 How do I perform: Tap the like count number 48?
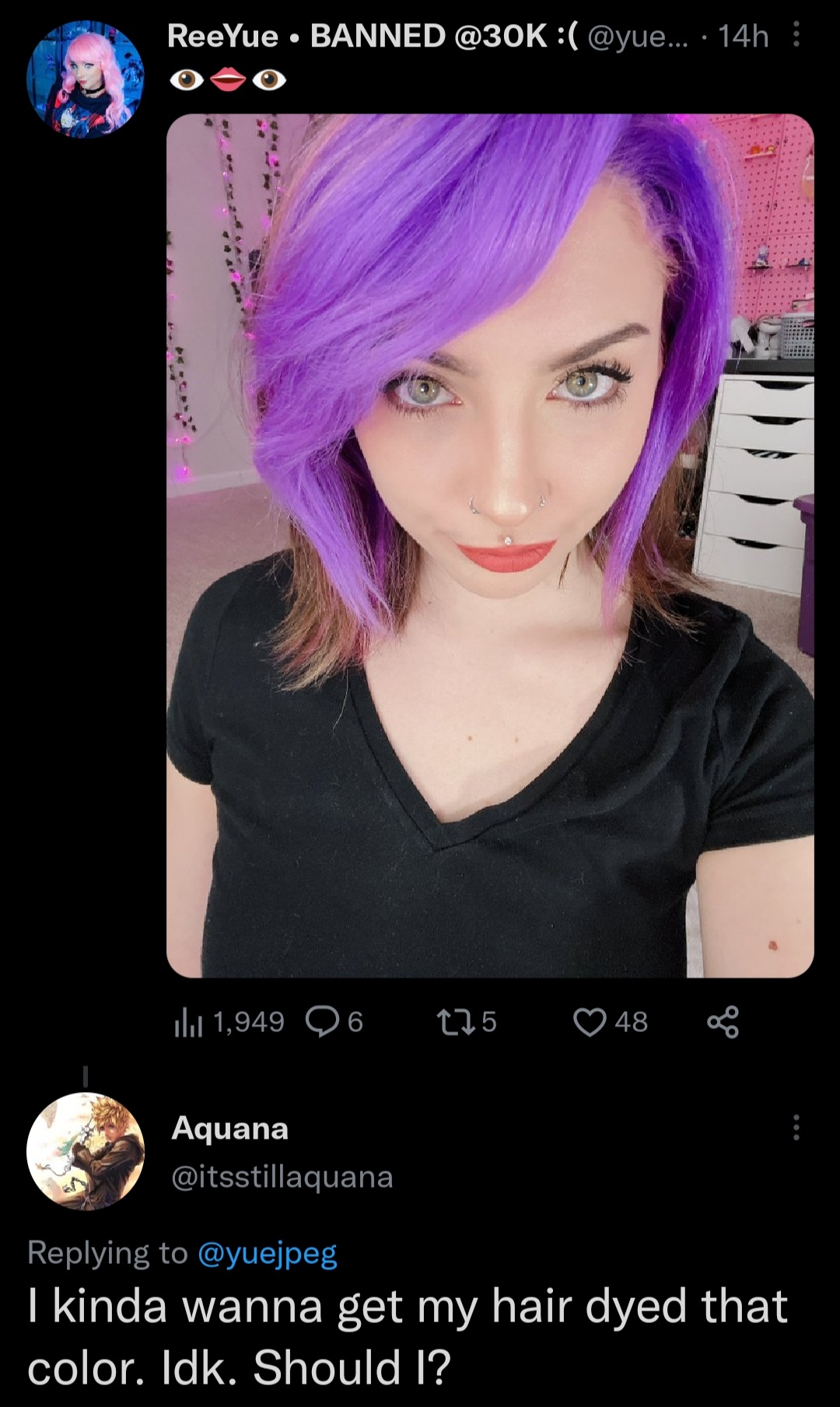click(631, 1022)
